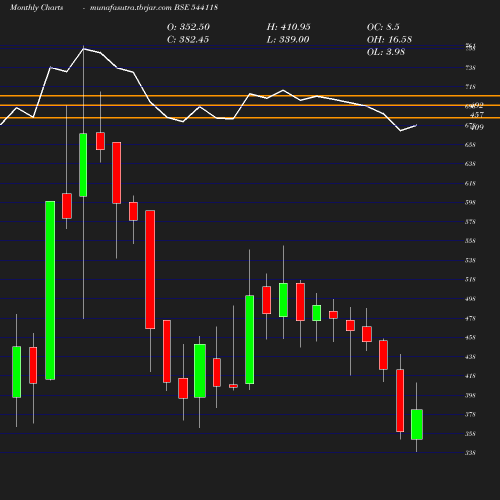Click the 518 price axis label
500x500 pixels.
pos(470,279)
